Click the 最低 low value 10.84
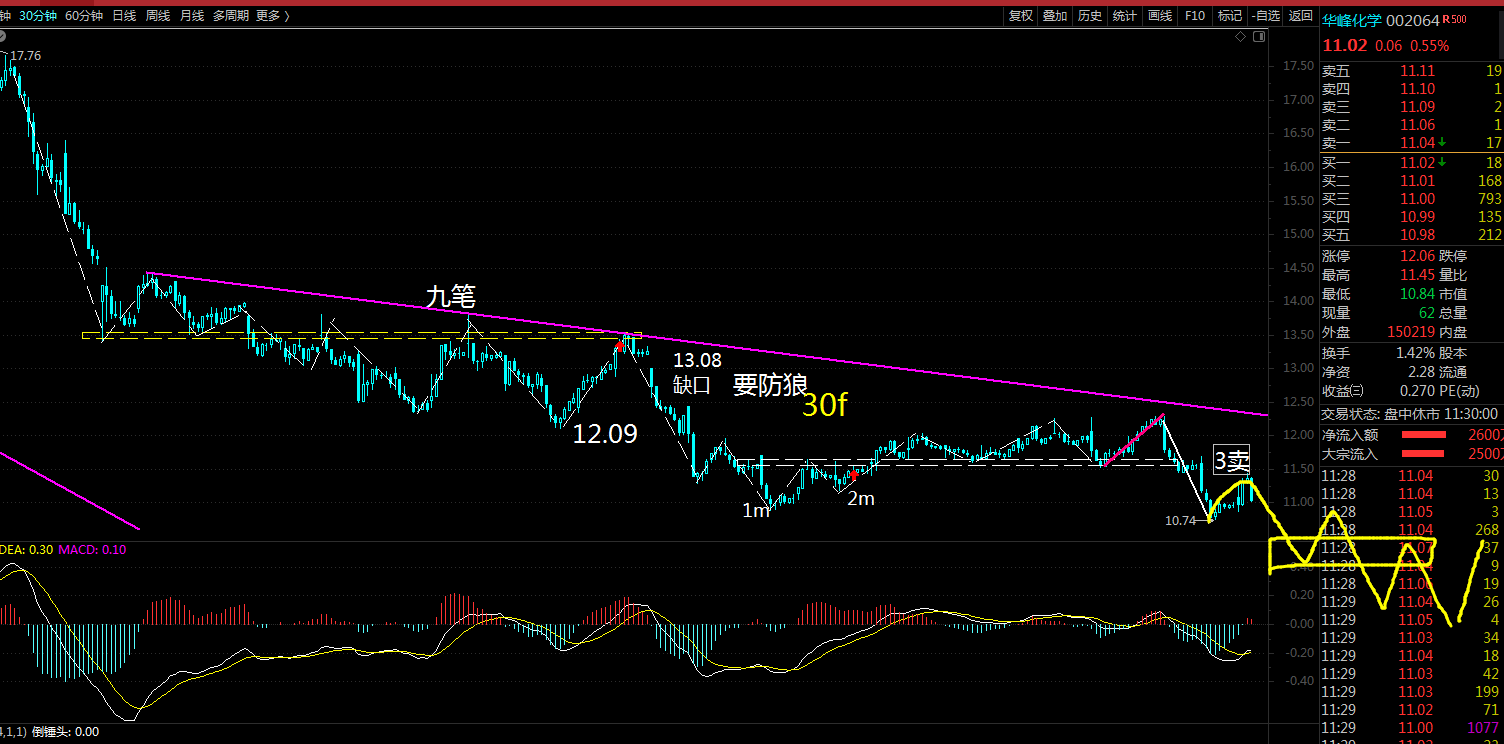 [1417, 294]
